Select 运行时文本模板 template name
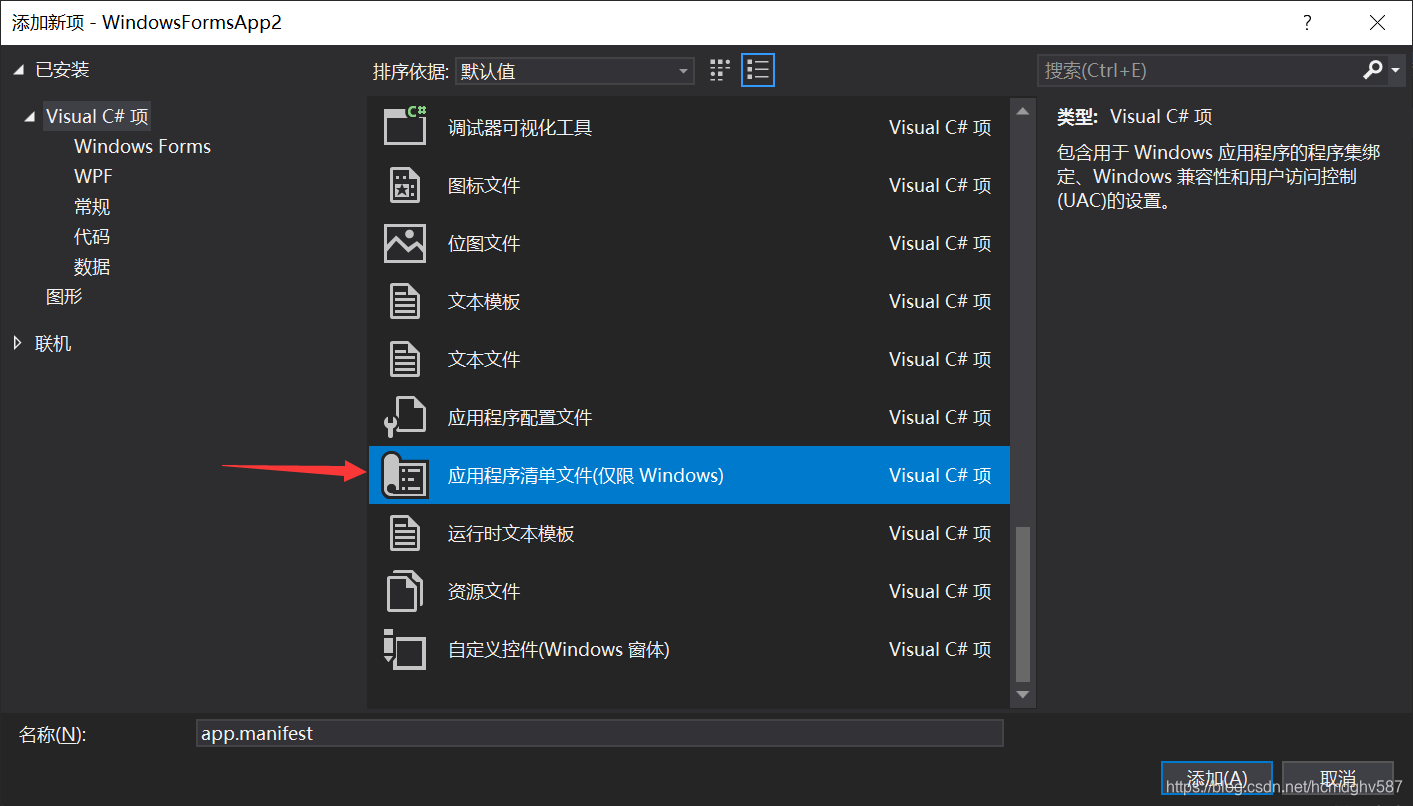Image resolution: width=1413 pixels, height=806 pixels. [511, 533]
